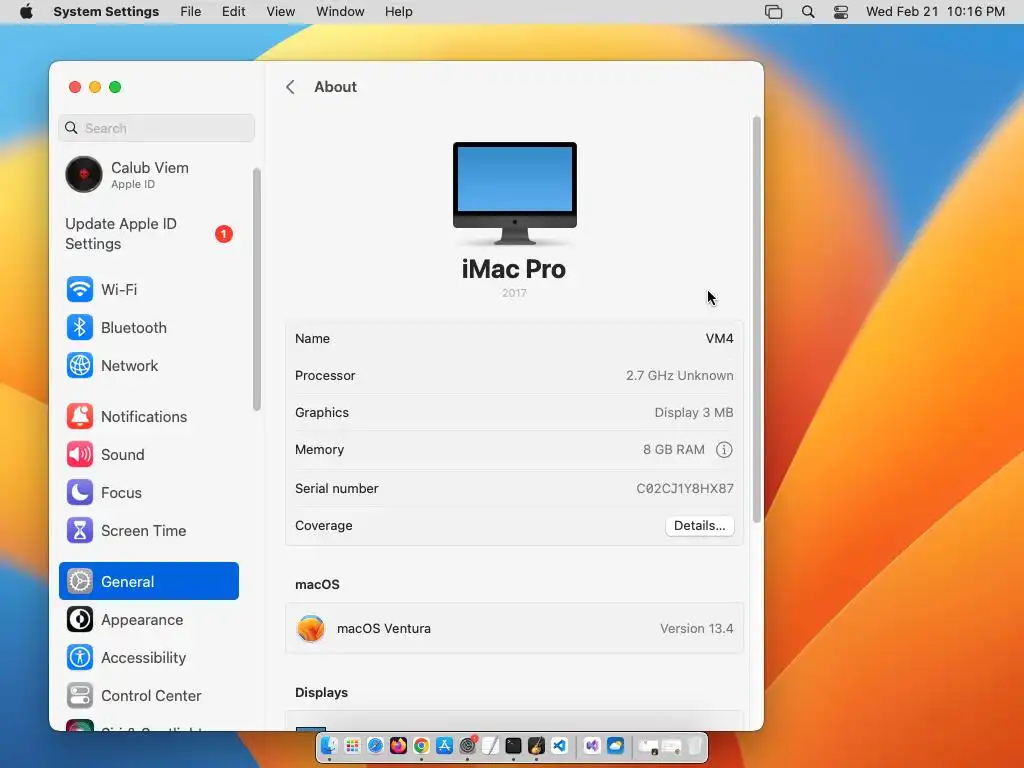
Task: Launch Safari from the Dock
Action: click(375, 746)
